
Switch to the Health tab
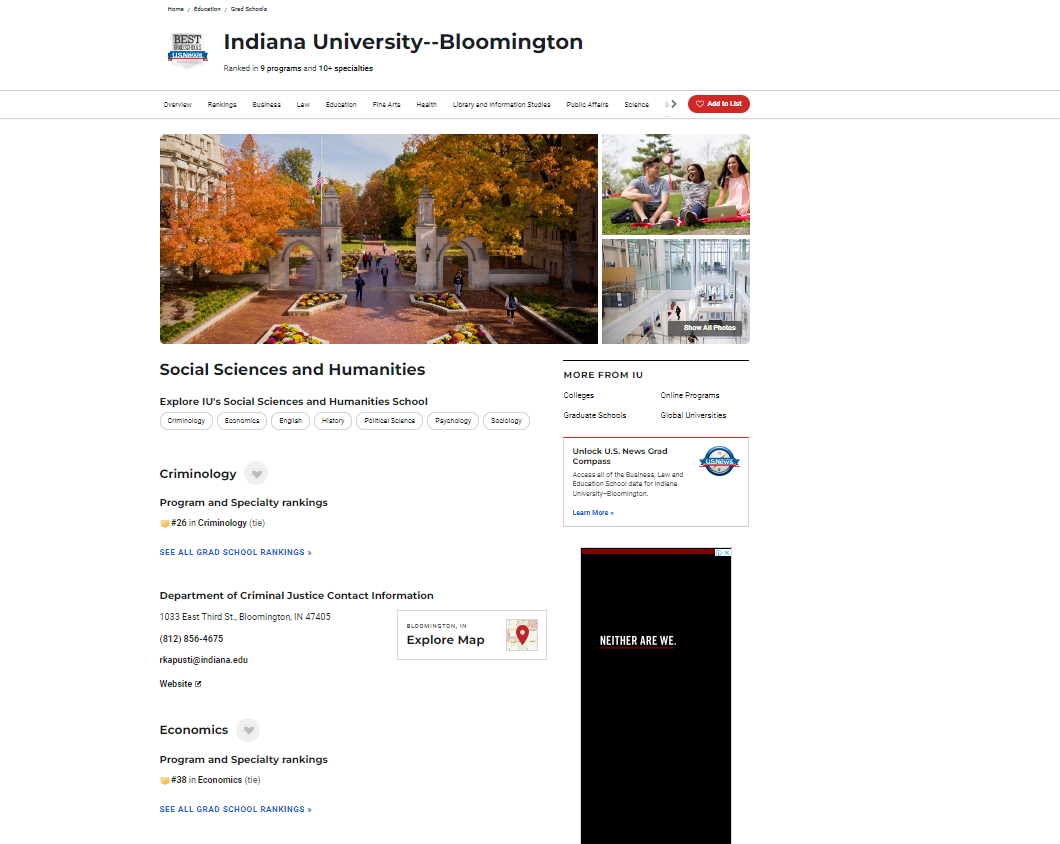click(x=426, y=105)
